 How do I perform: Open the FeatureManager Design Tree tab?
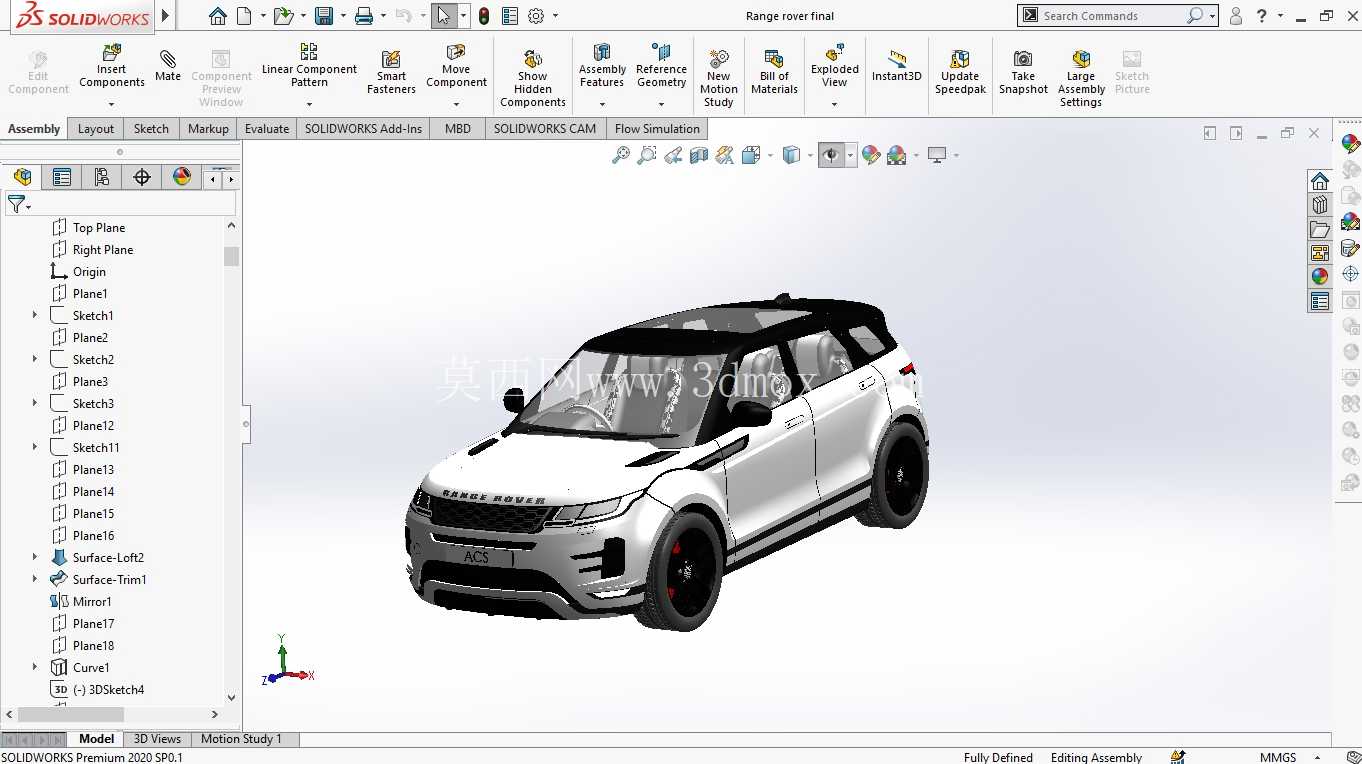click(x=22, y=177)
